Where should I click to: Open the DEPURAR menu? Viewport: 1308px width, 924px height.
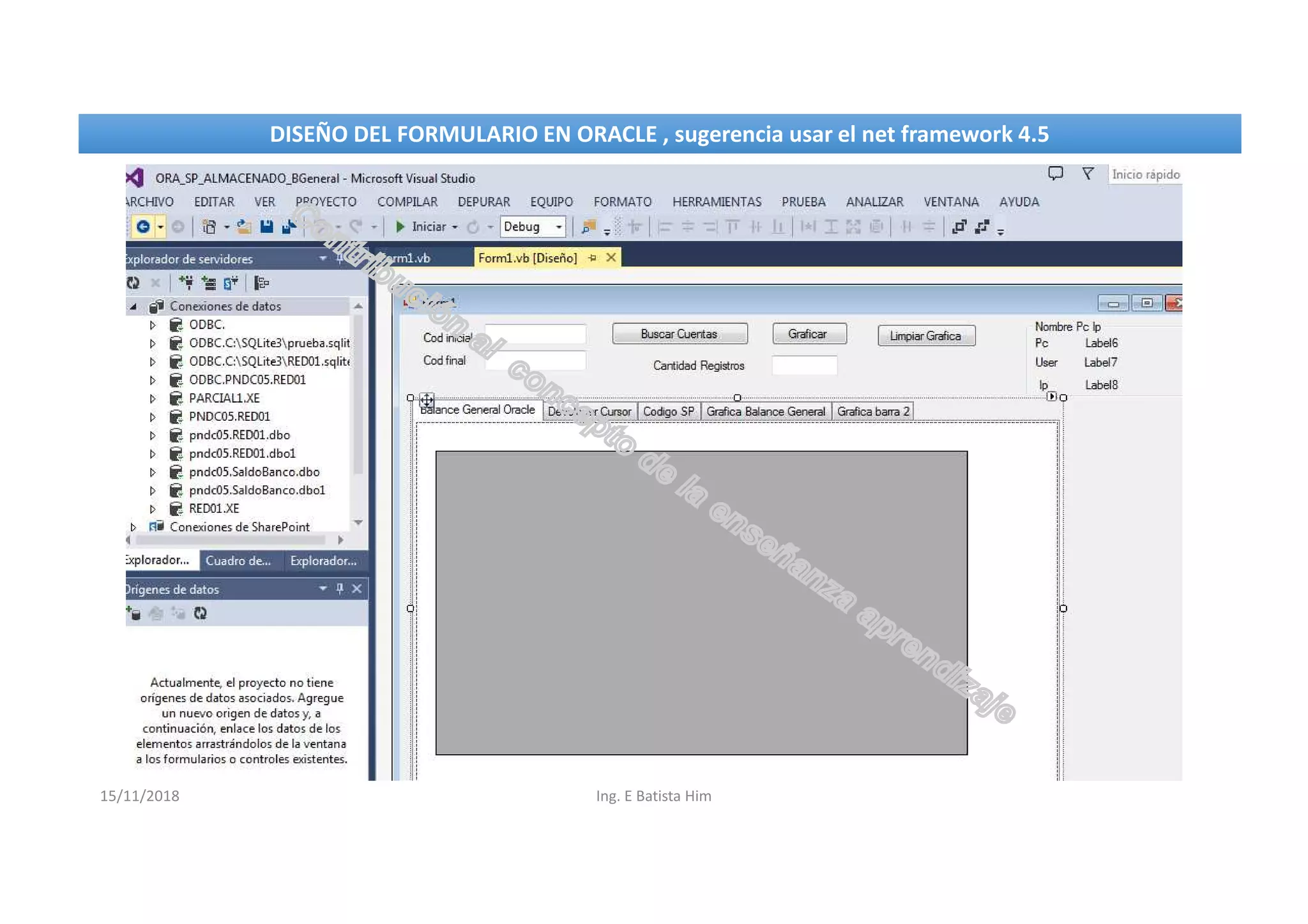click(483, 202)
